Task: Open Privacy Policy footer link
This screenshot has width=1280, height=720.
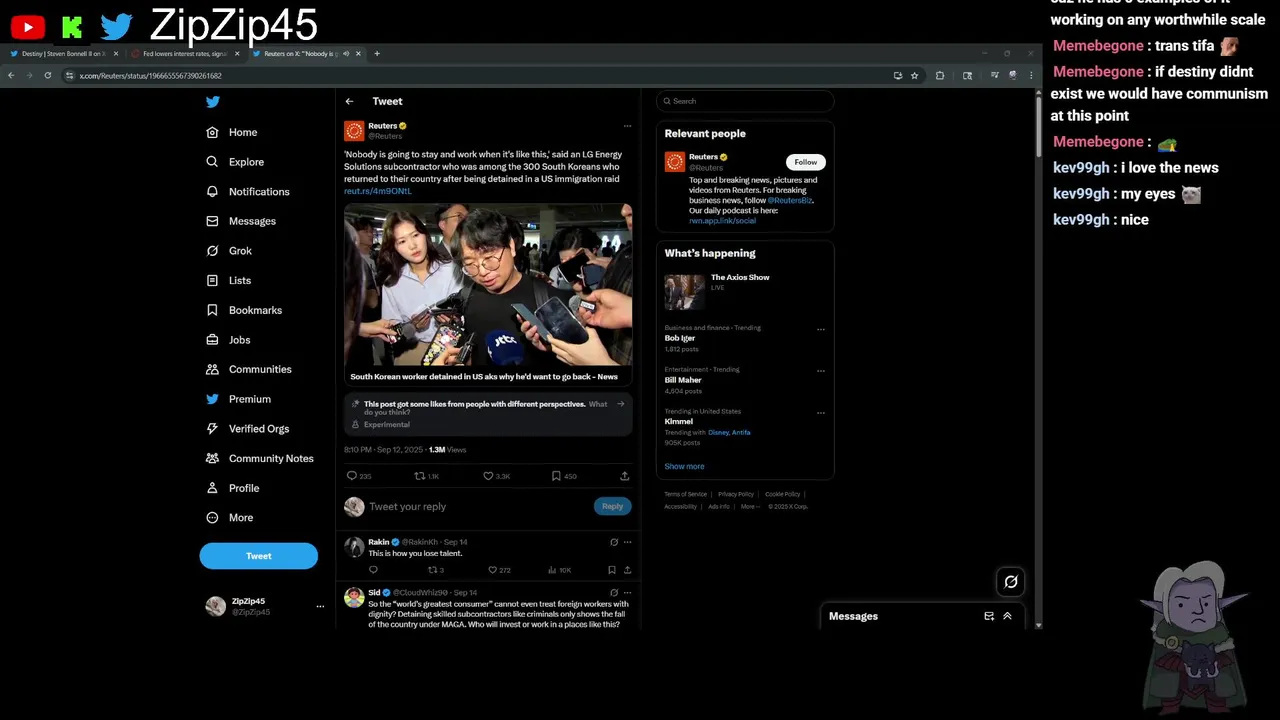Action: [736, 494]
